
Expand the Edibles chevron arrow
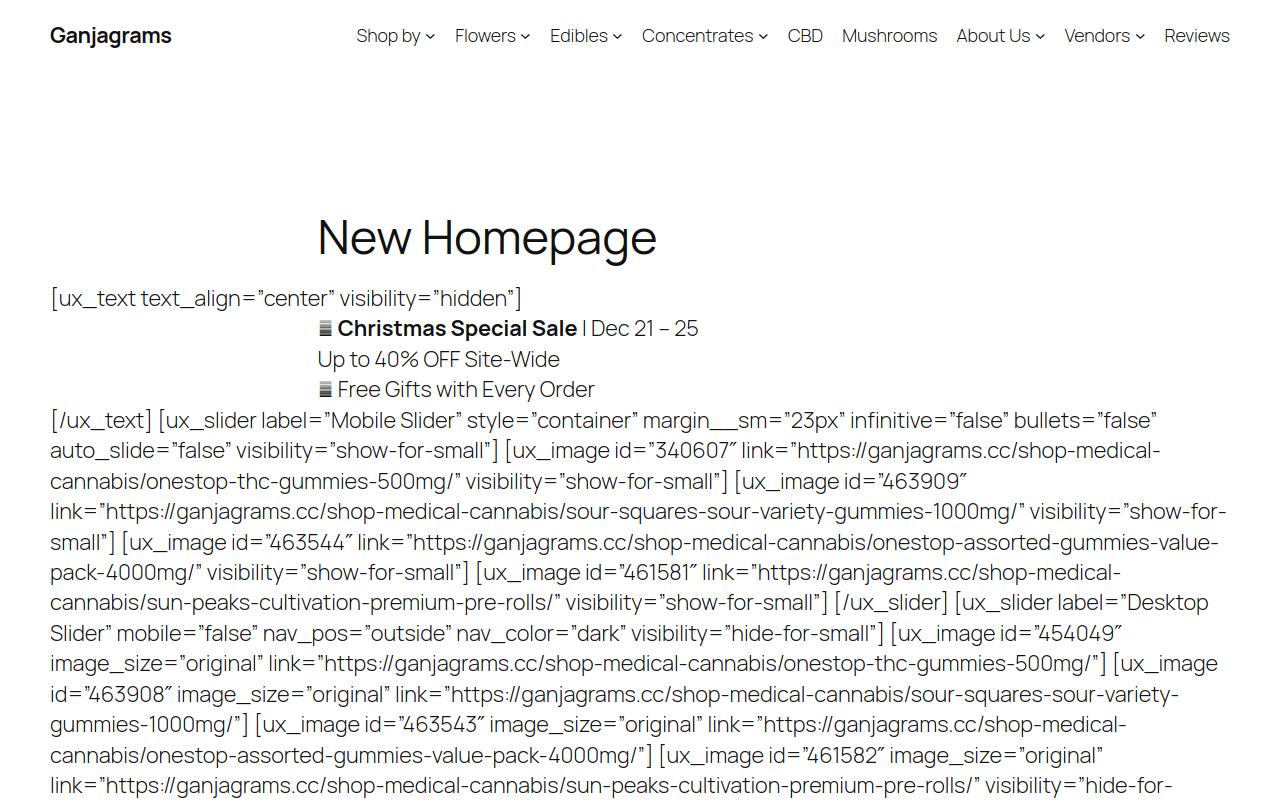point(617,37)
